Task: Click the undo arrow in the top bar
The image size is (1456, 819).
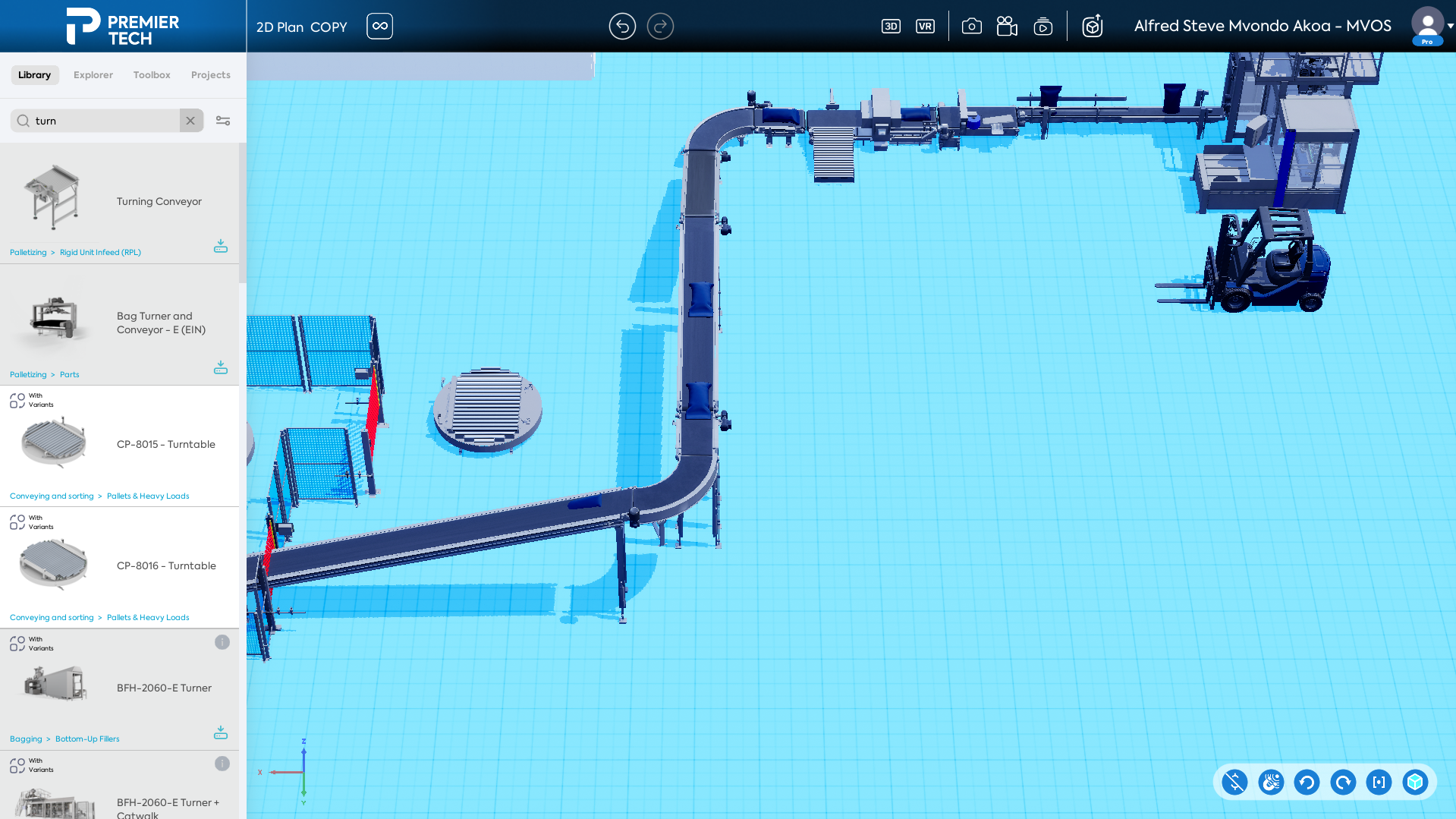Action: click(x=622, y=27)
